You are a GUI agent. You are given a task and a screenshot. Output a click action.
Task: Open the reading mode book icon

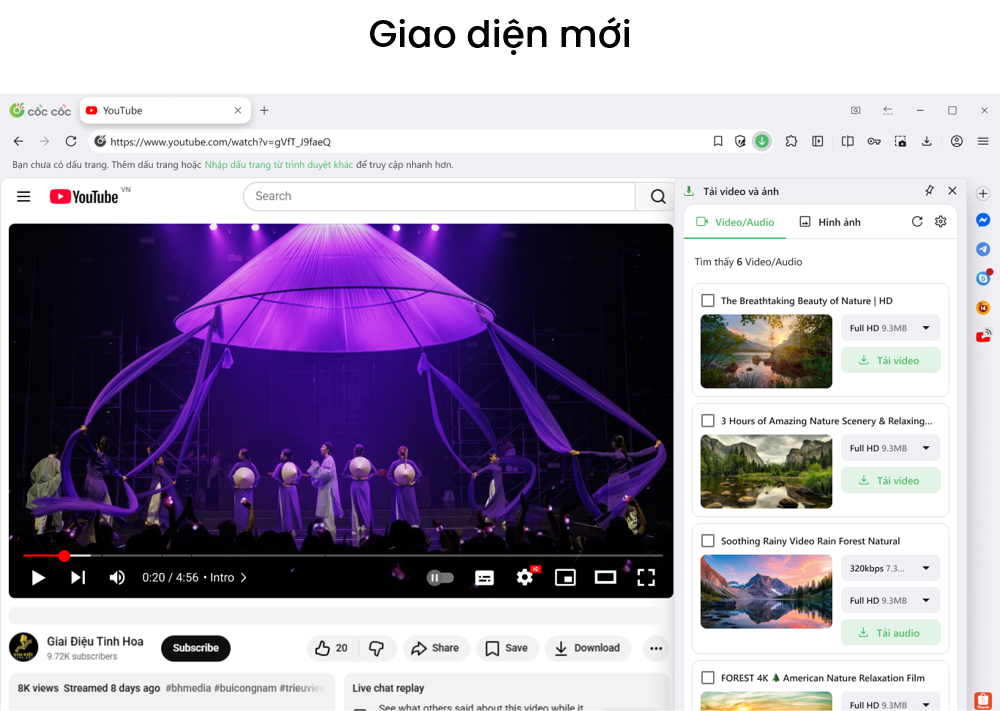coord(848,142)
